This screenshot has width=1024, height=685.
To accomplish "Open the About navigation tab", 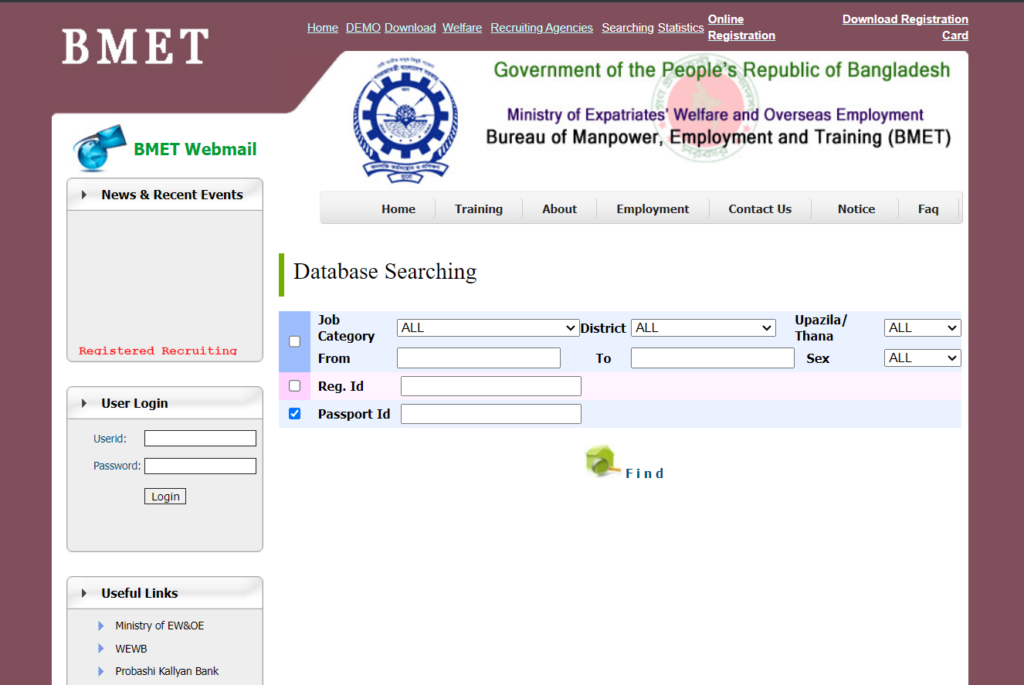I will point(559,209).
